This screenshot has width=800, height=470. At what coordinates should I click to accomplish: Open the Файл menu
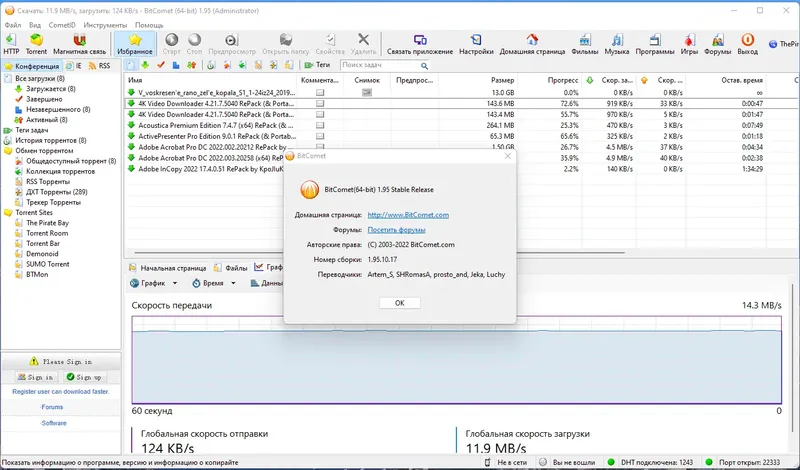(13, 25)
